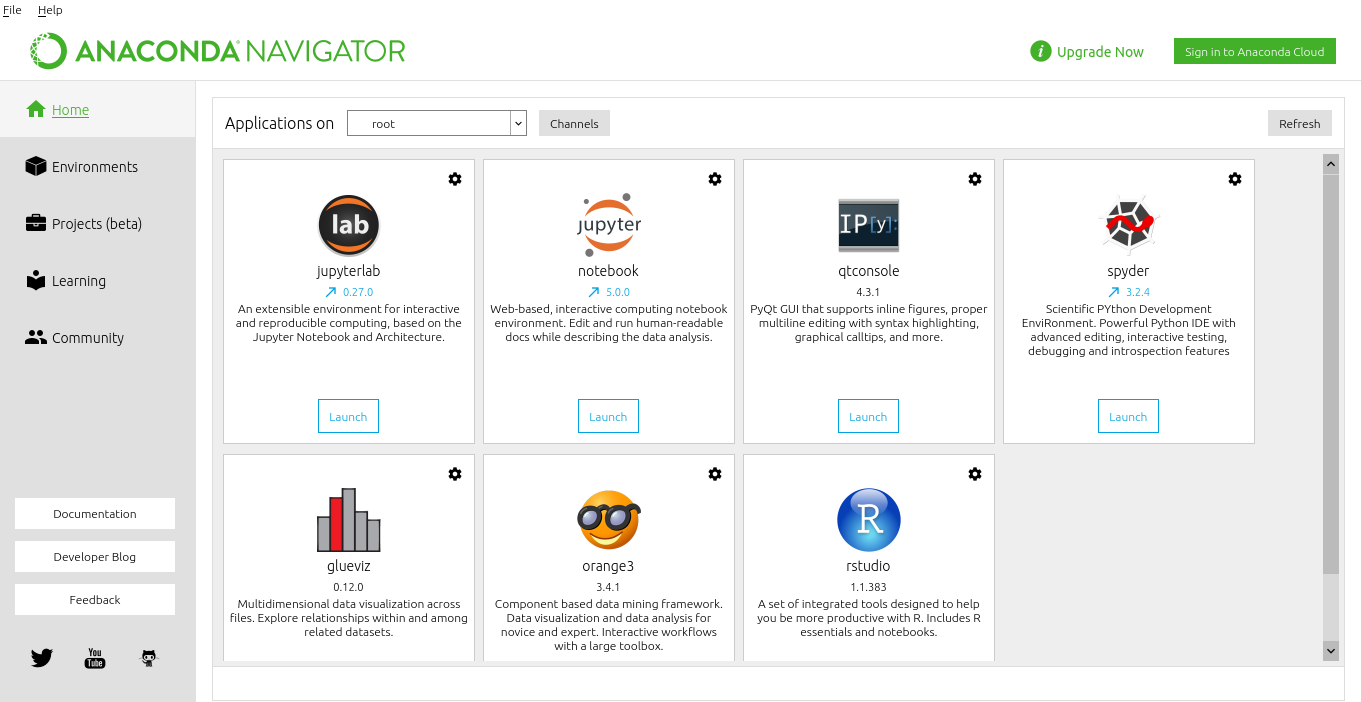Click the rstudio blue R icon

(868, 520)
